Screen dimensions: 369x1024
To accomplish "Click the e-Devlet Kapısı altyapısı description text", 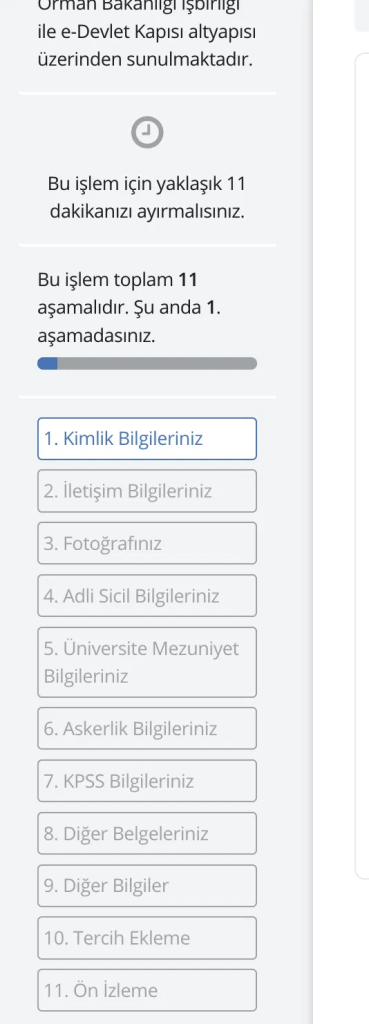I will [145, 31].
